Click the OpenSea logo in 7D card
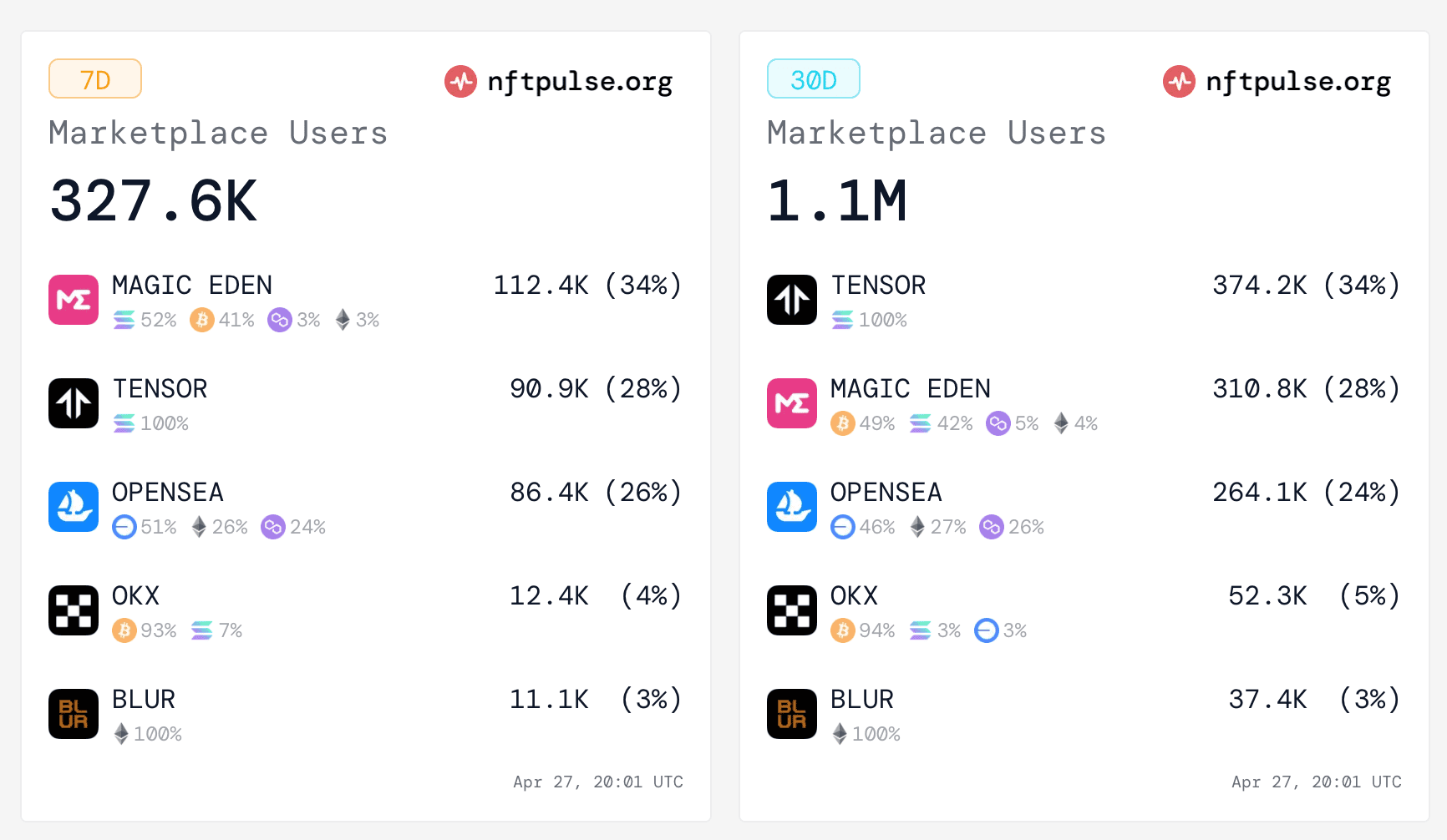 (74, 507)
